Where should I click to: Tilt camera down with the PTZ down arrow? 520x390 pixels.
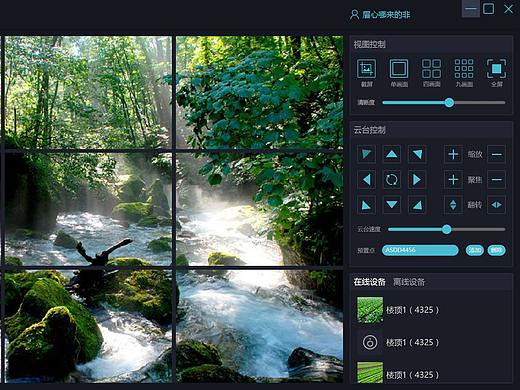(x=392, y=205)
